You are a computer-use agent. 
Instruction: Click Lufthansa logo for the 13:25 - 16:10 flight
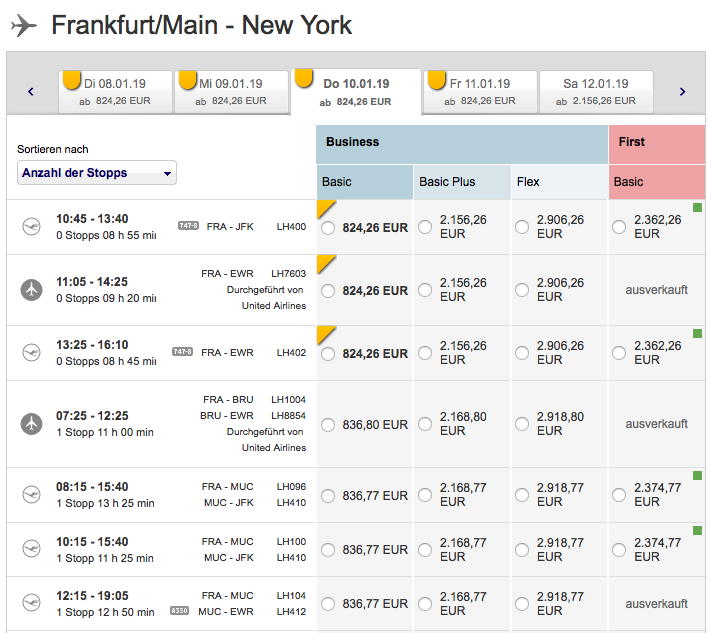coord(32,353)
